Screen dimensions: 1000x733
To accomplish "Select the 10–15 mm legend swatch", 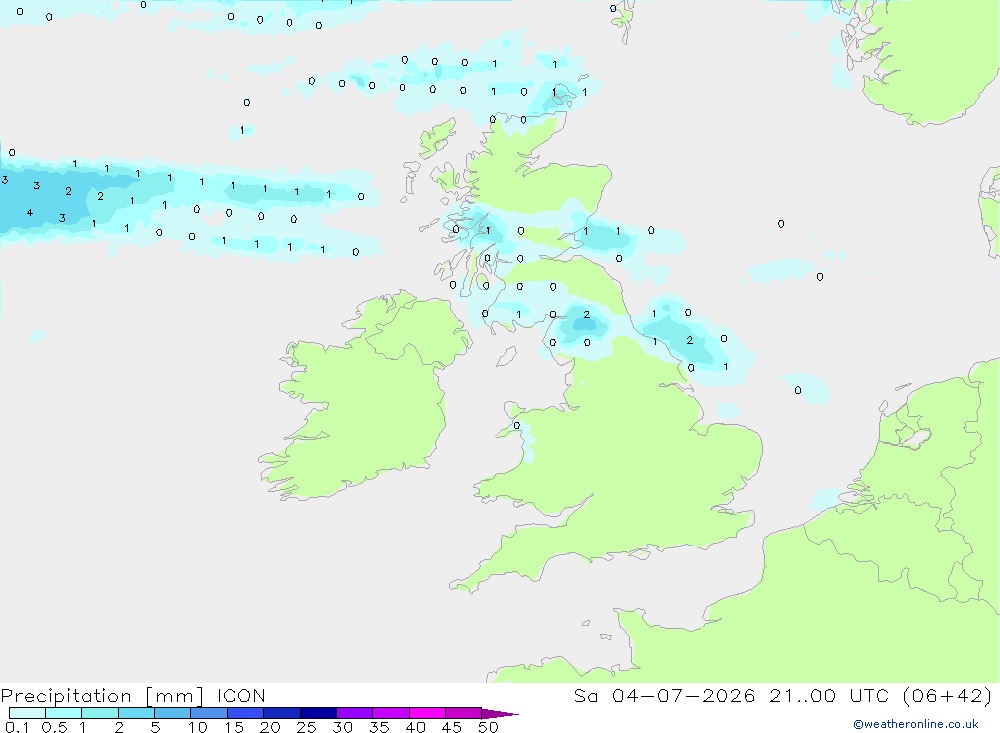I will (209, 713).
